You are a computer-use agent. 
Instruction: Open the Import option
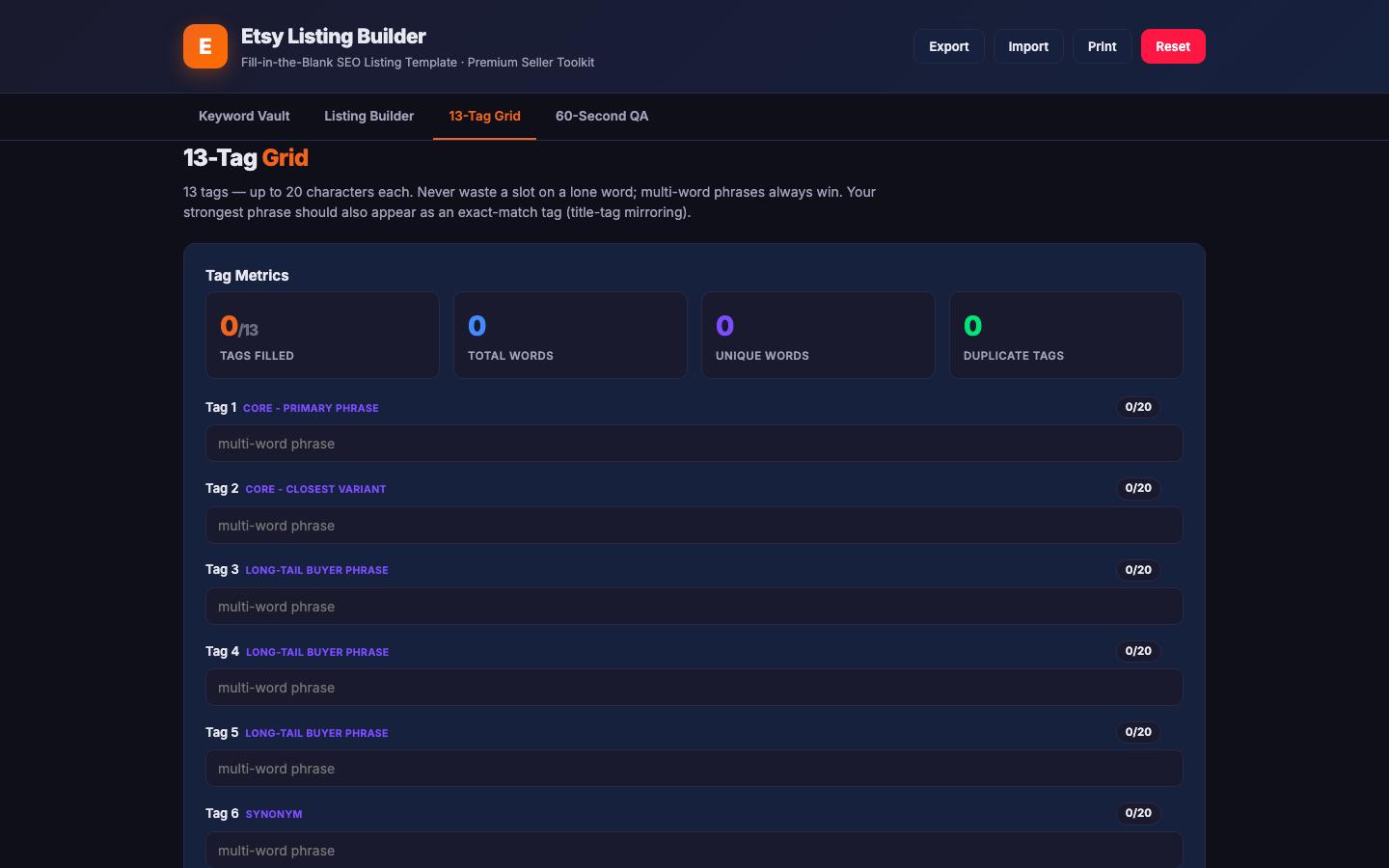[1028, 46]
